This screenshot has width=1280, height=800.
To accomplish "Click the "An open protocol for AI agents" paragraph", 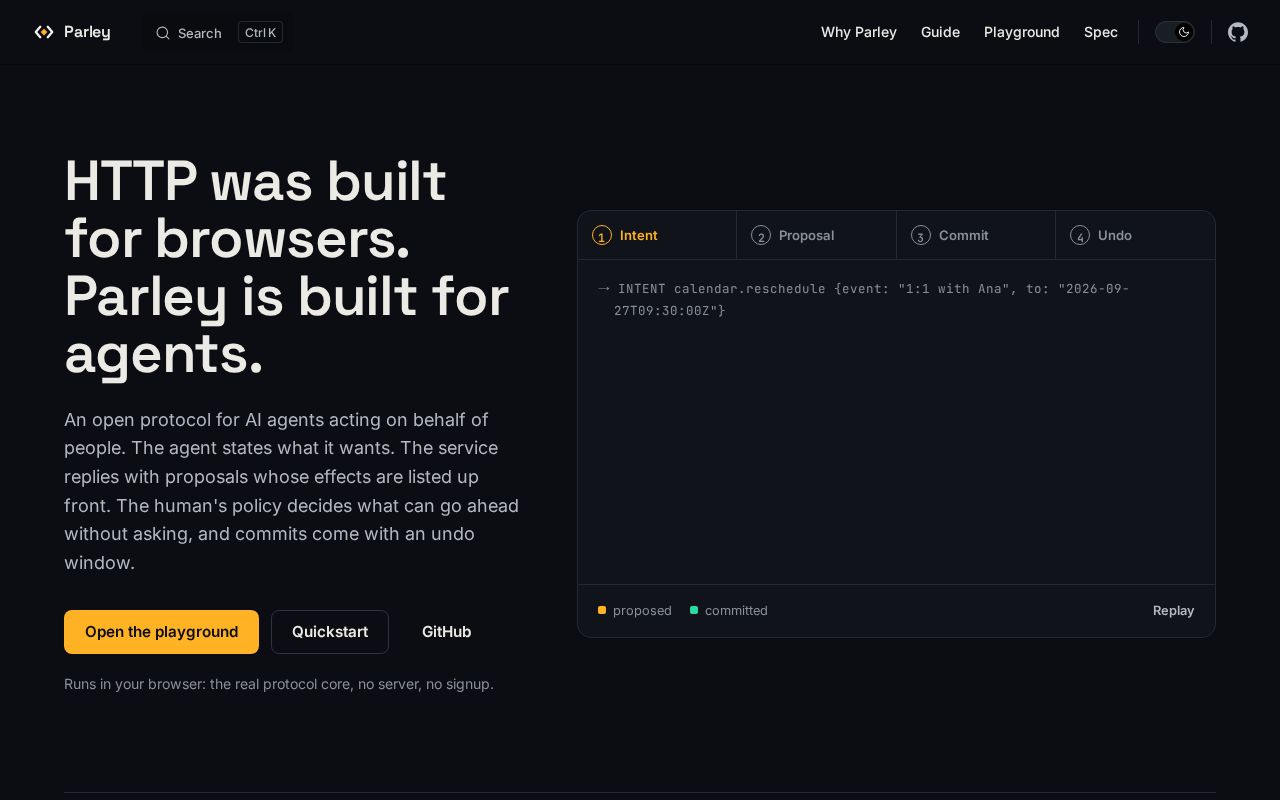I will (x=292, y=491).
